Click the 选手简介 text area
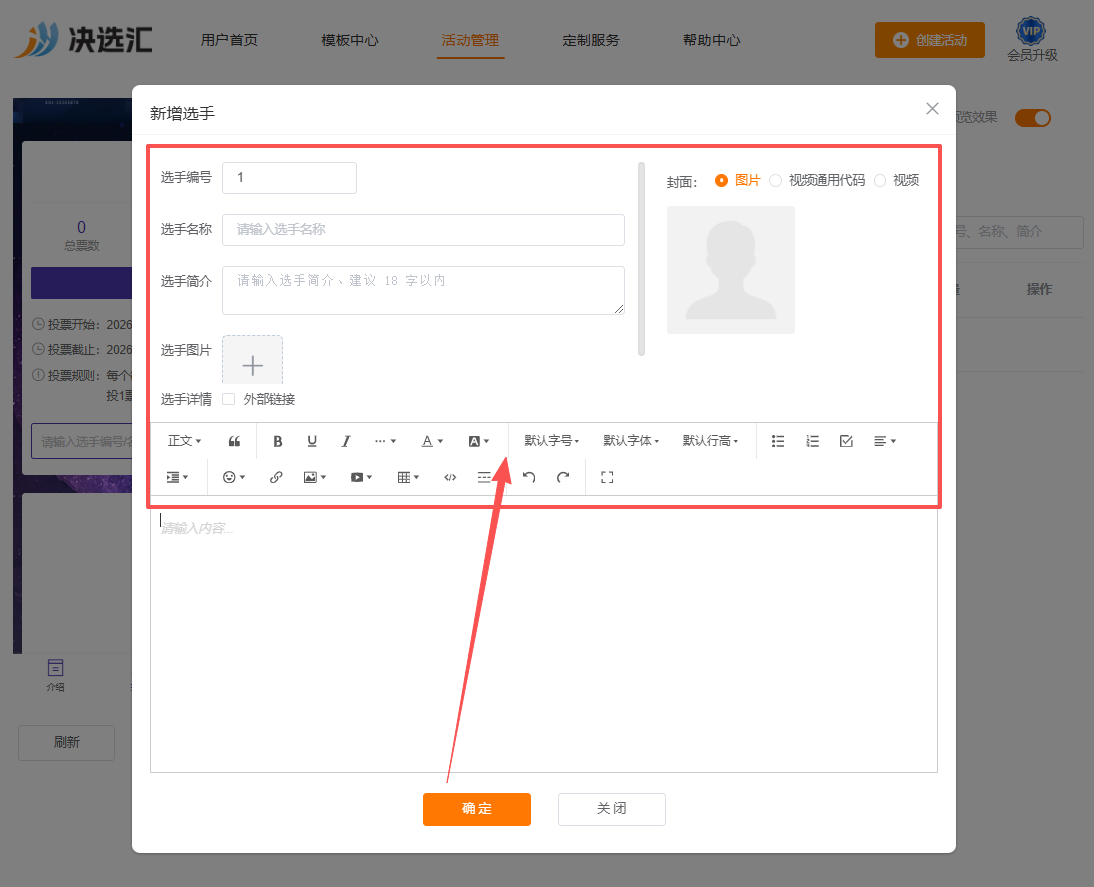1094x887 pixels. pyautogui.click(x=424, y=290)
